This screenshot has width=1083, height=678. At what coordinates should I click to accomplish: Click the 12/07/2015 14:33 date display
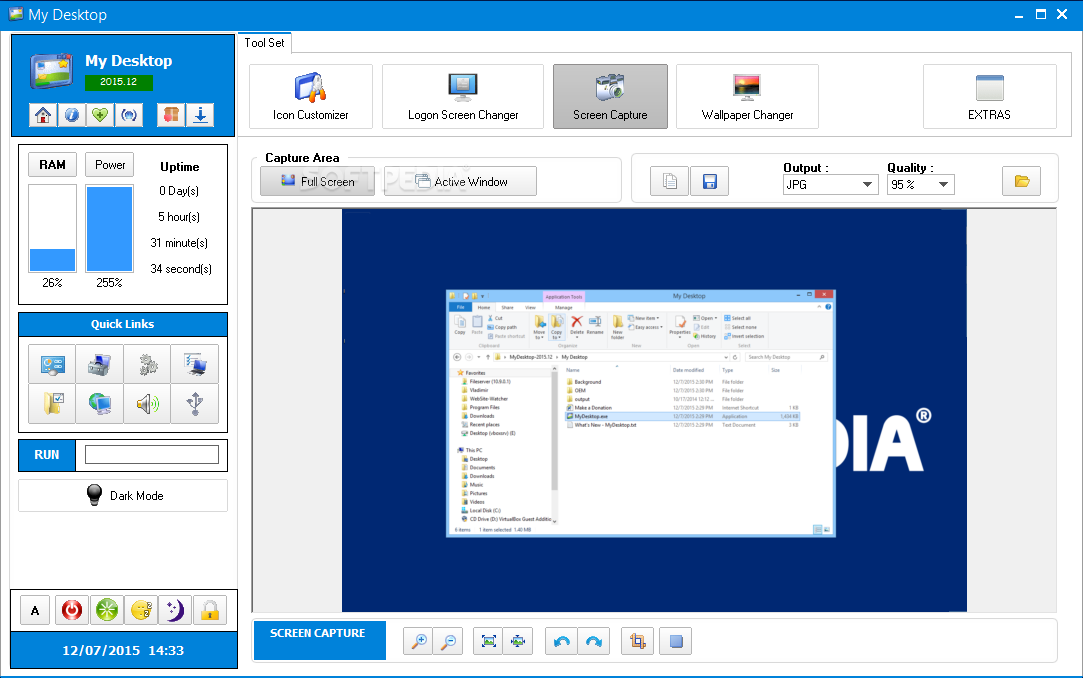[123, 650]
